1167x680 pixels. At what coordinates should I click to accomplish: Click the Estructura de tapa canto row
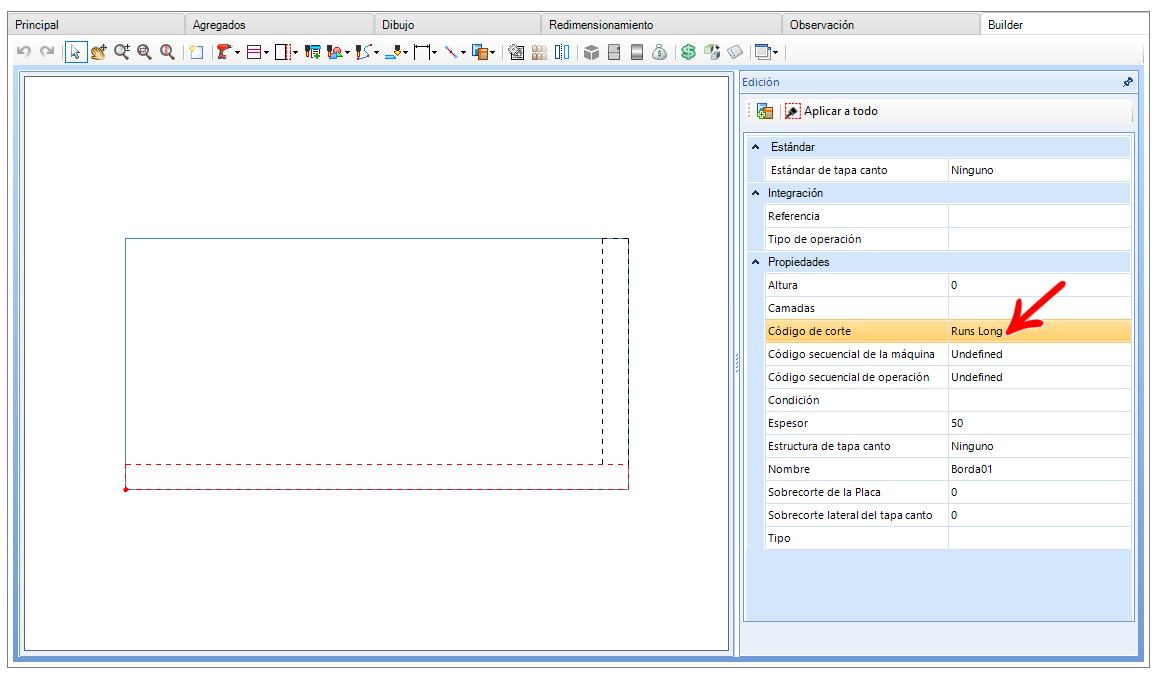click(948, 446)
